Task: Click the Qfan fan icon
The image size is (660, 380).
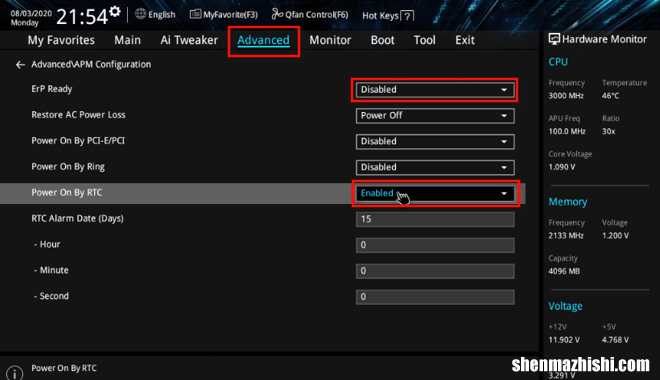Action: [x=277, y=14]
